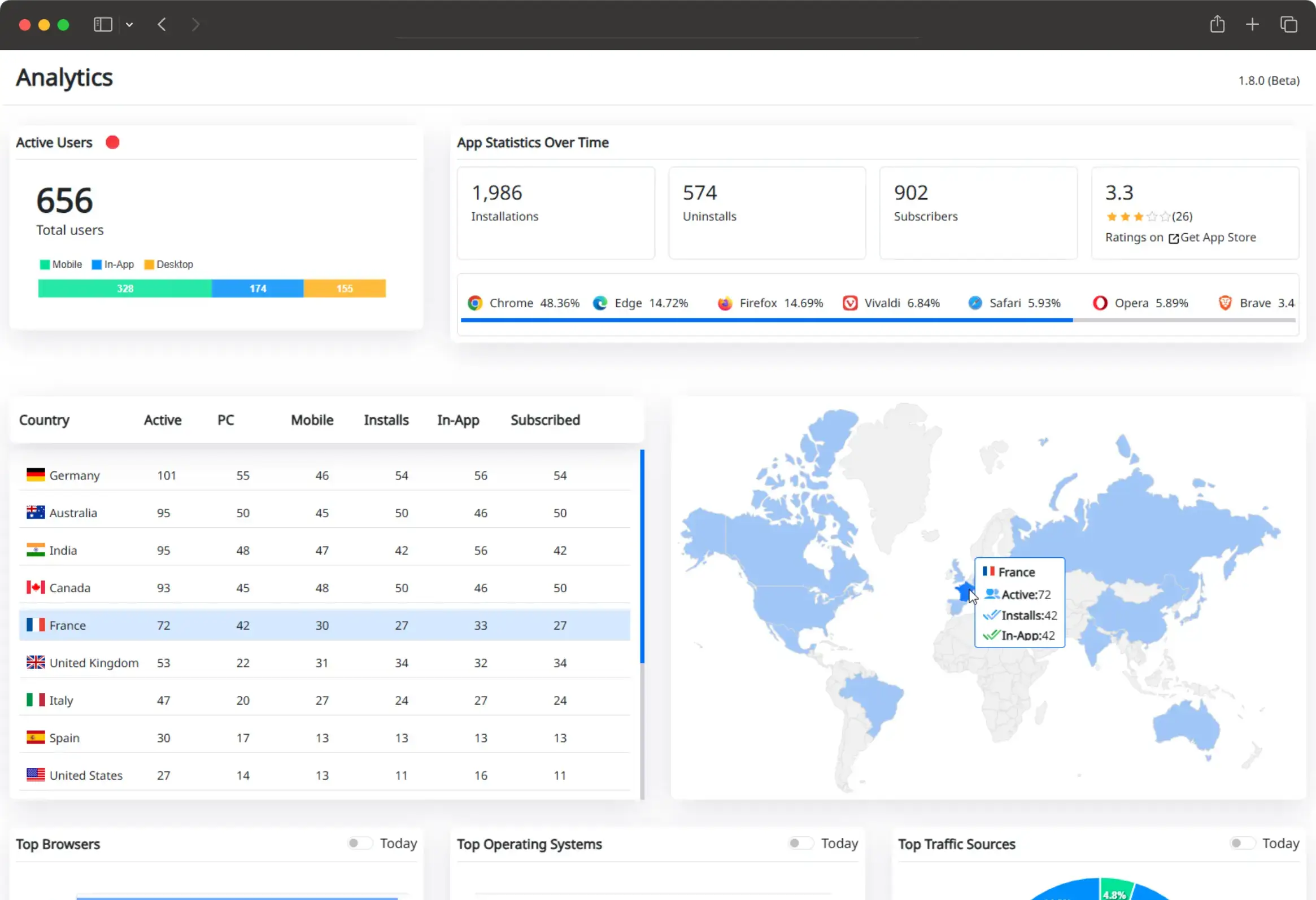Click the Subscribers stat card
This screenshot has width=1316, height=900.
click(x=978, y=213)
